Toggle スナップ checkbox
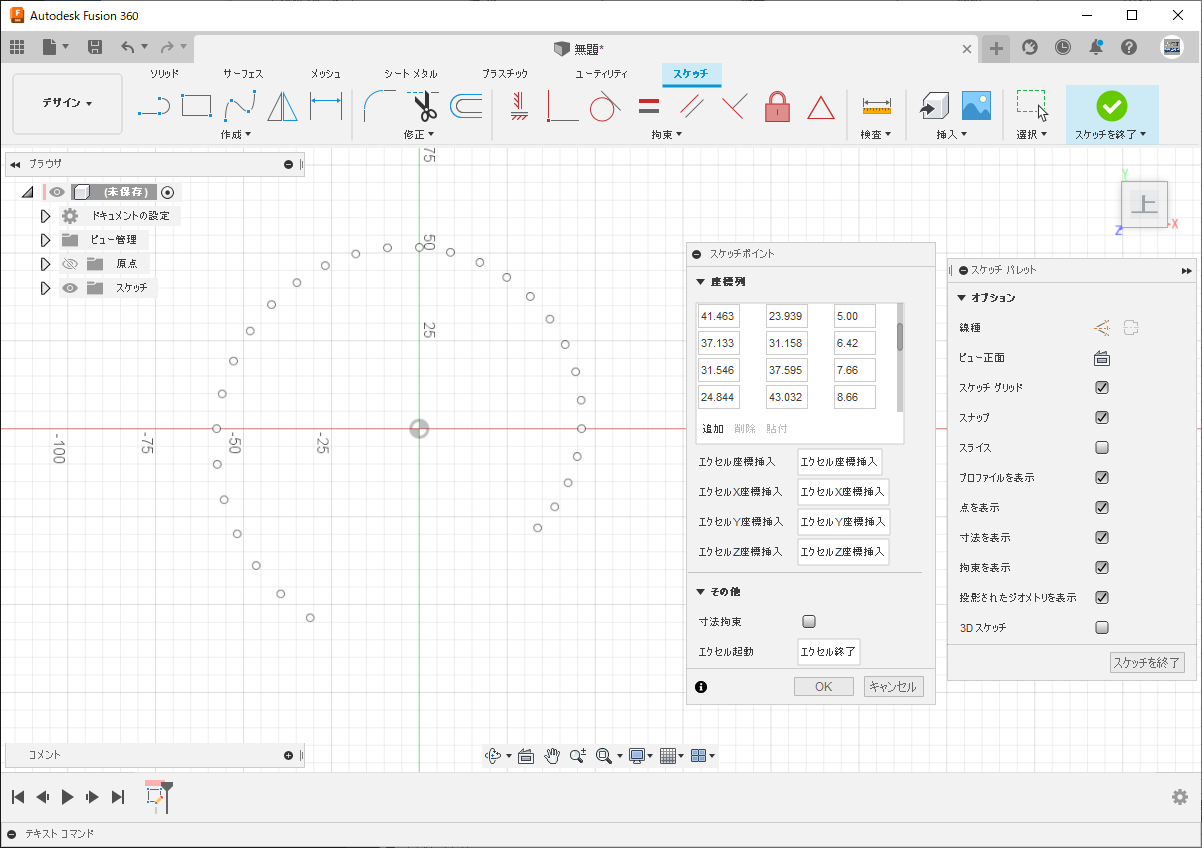Image resolution: width=1202 pixels, height=848 pixels. coord(1102,418)
